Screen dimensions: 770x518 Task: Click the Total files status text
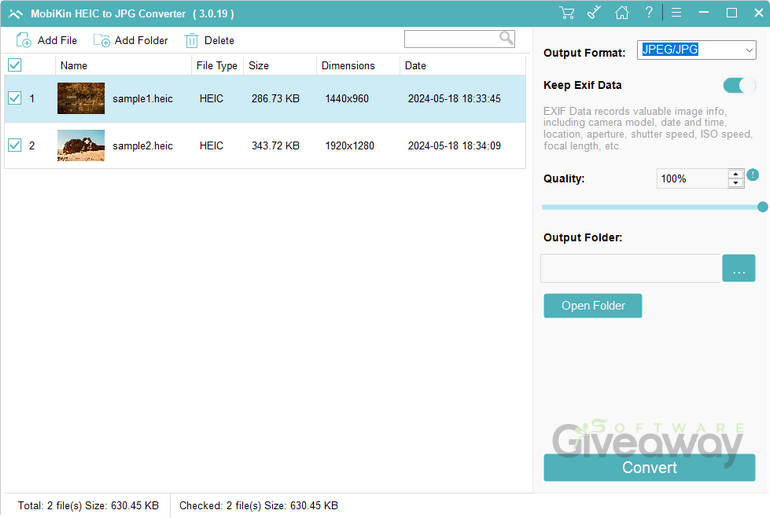88,505
